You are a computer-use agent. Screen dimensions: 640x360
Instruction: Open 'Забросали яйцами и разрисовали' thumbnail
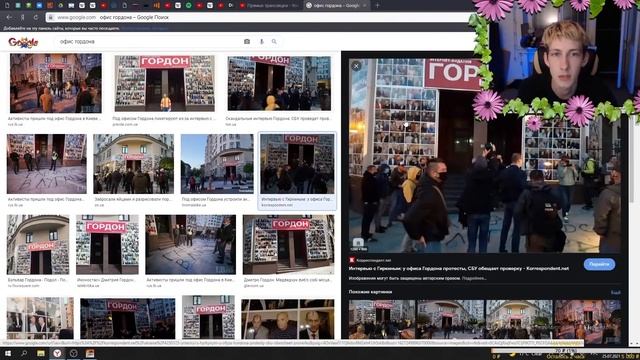click(133, 164)
